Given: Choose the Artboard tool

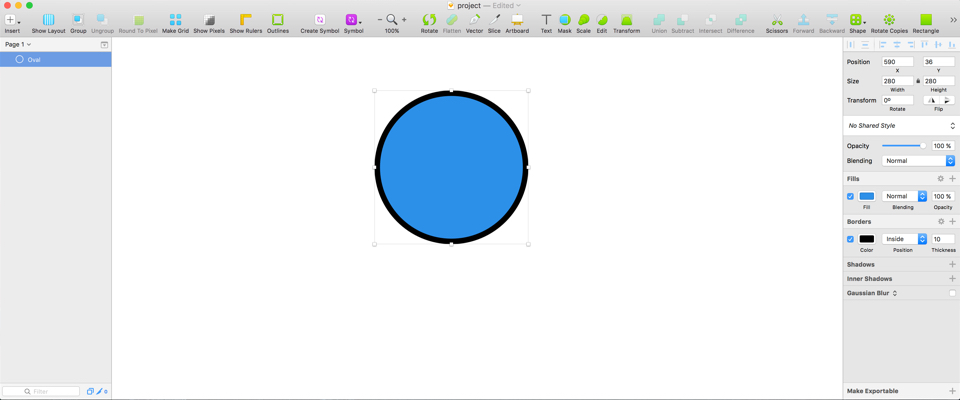Looking at the screenshot, I should (x=517, y=20).
